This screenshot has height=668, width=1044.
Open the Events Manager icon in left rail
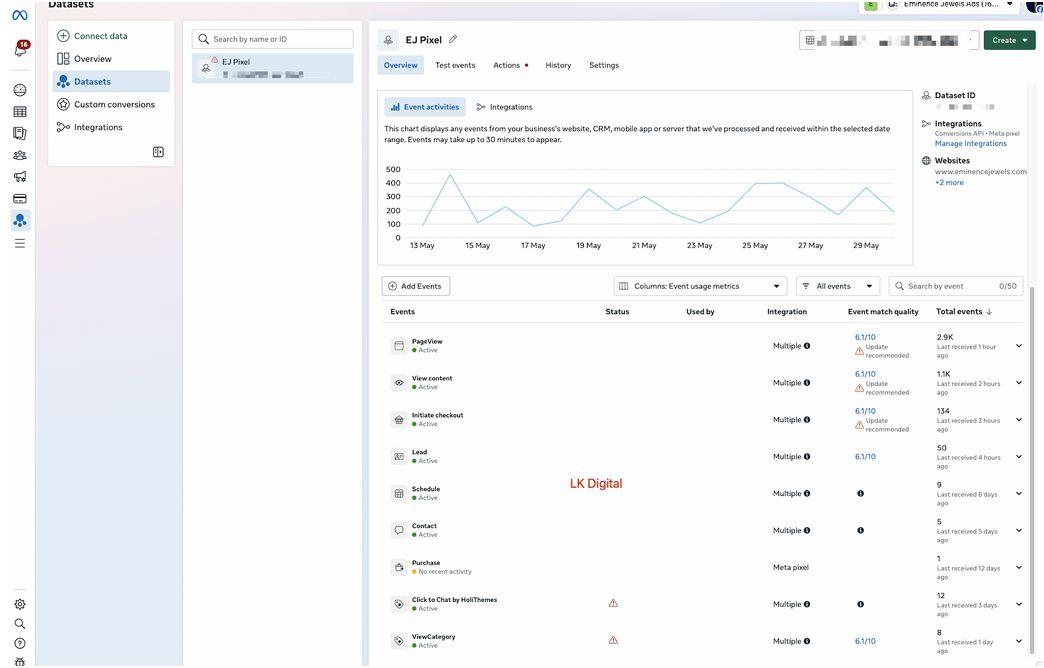tap(20, 220)
